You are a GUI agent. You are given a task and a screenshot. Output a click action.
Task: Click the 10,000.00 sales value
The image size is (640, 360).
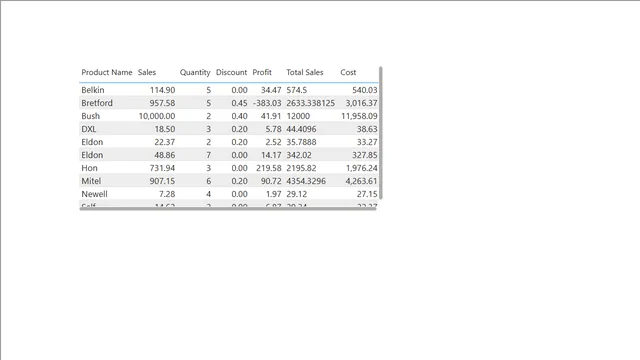point(157,116)
